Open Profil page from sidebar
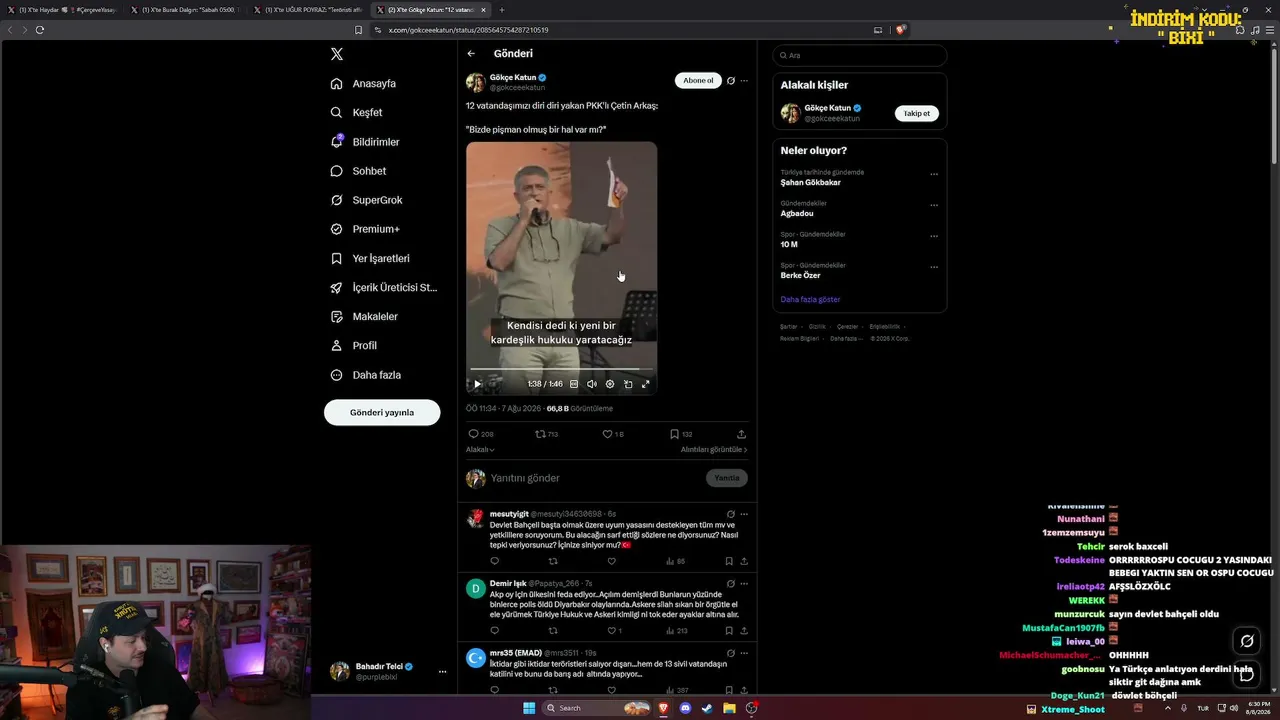 click(354, 345)
